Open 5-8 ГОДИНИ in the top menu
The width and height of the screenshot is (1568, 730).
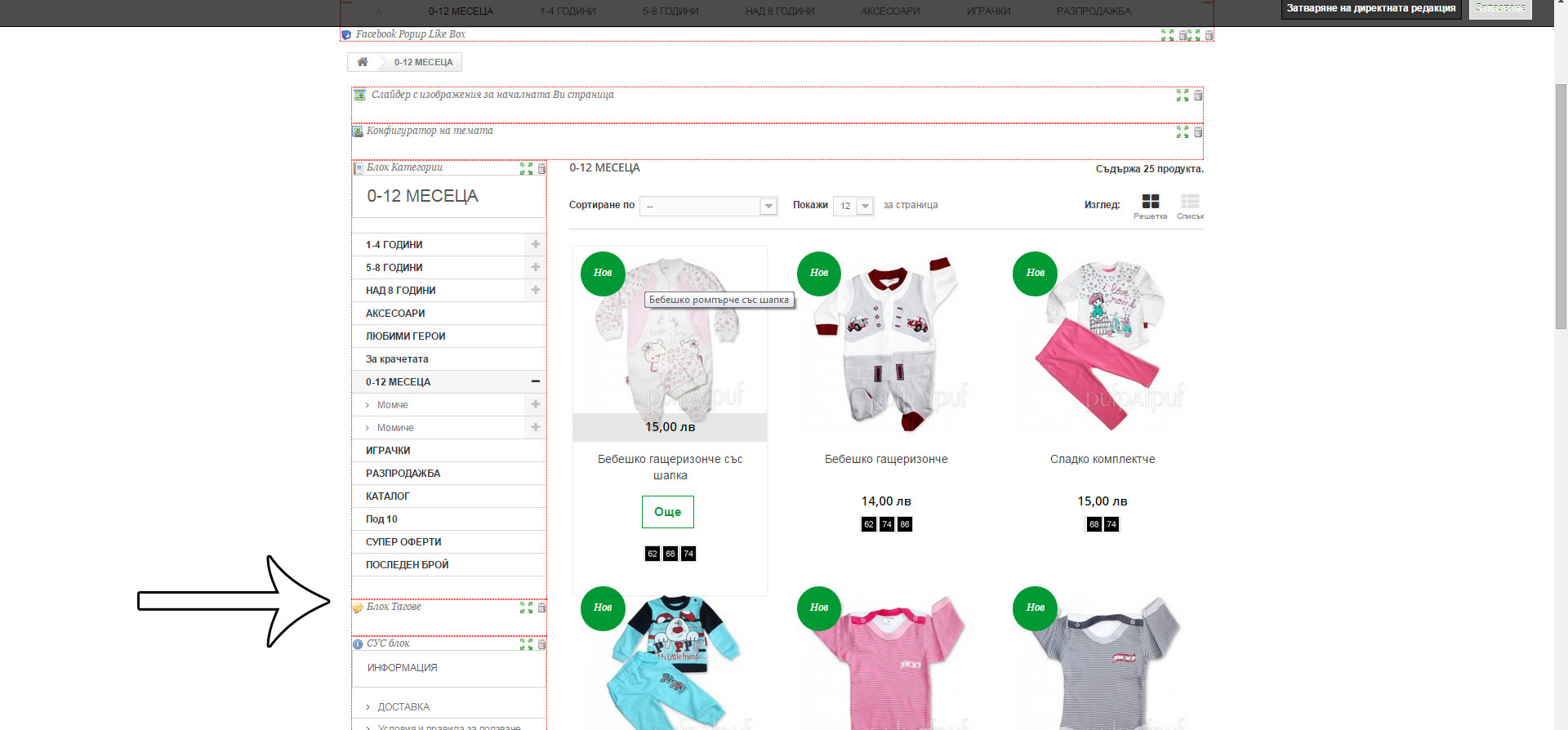[670, 11]
